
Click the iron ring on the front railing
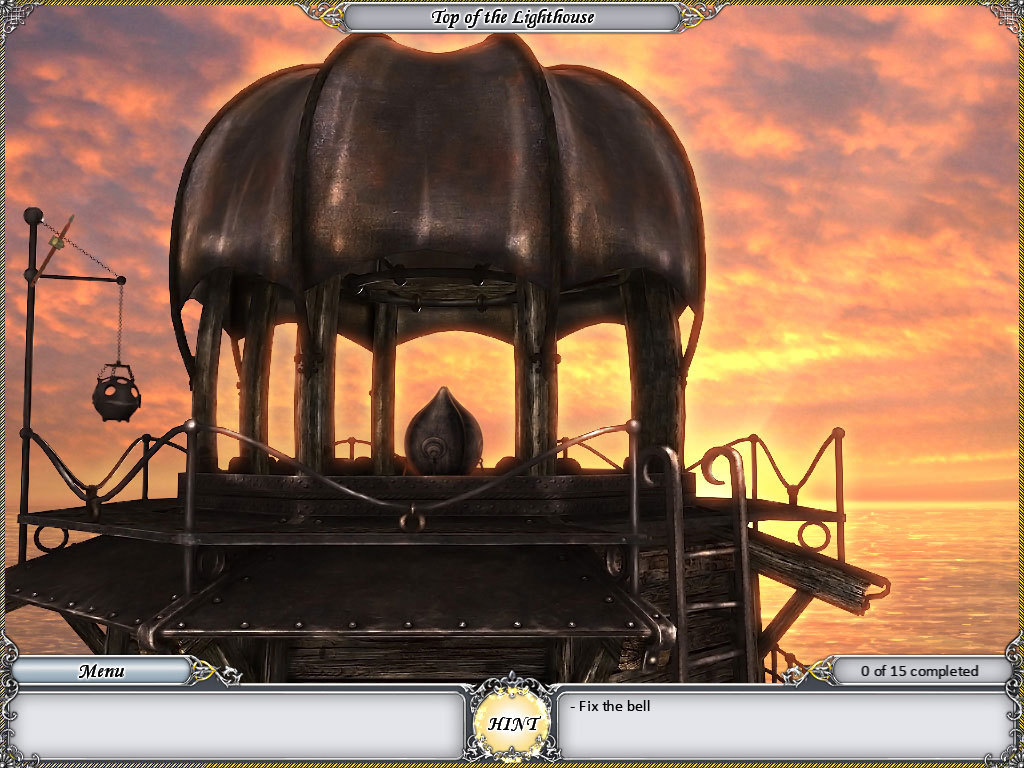[x=412, y=519]
